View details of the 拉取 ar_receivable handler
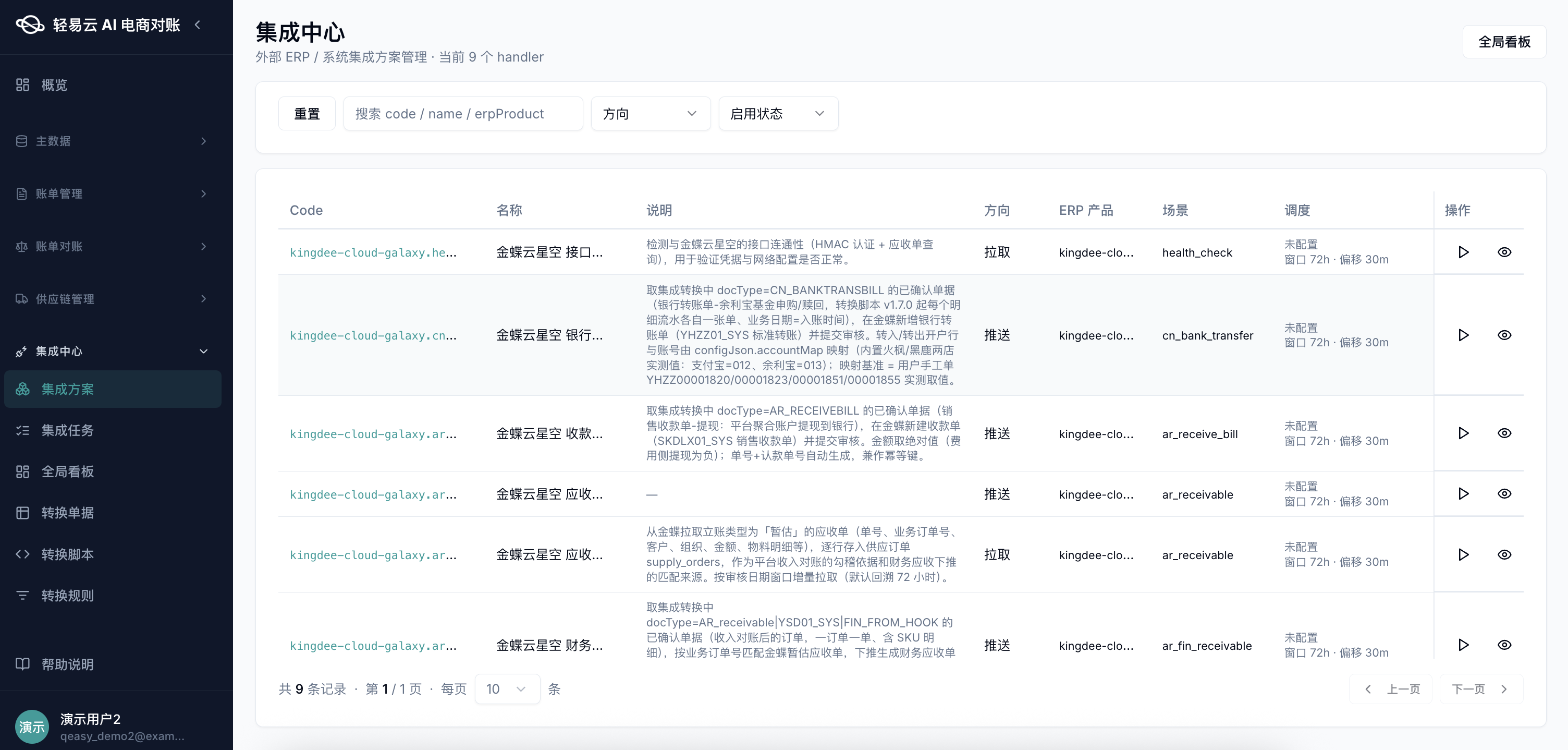This screenshot has width=1568, height=750. tap(1504, 554)
